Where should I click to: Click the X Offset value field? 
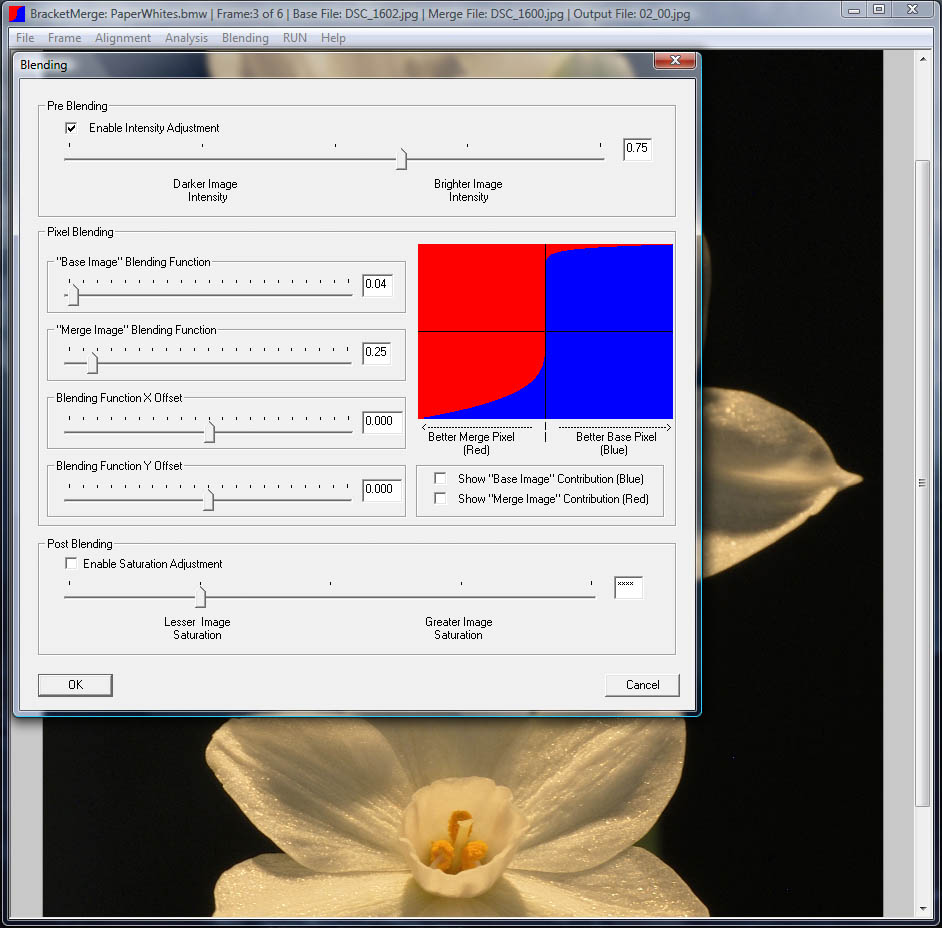[381, 422]
